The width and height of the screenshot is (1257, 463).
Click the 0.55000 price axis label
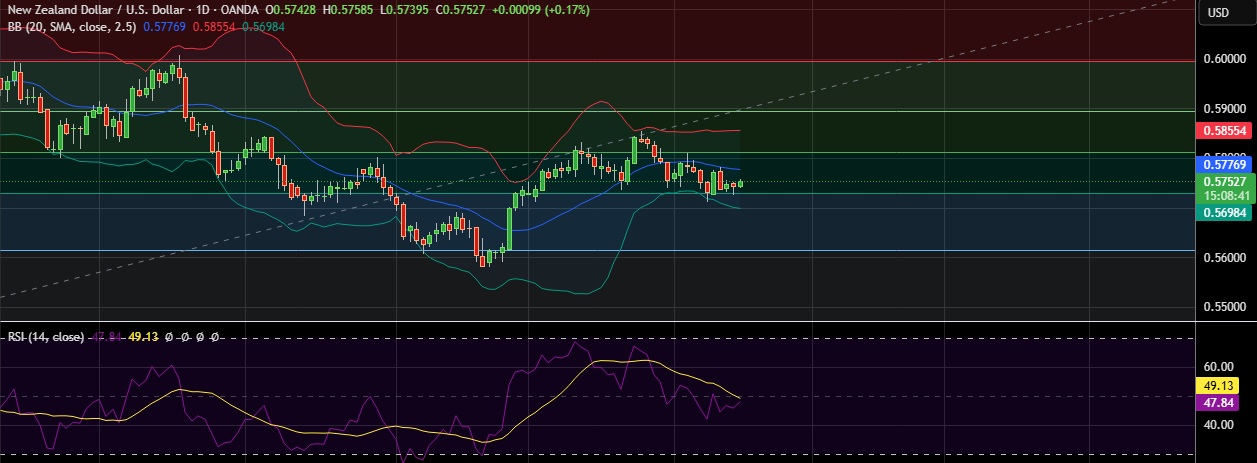tap(1224, 307)
